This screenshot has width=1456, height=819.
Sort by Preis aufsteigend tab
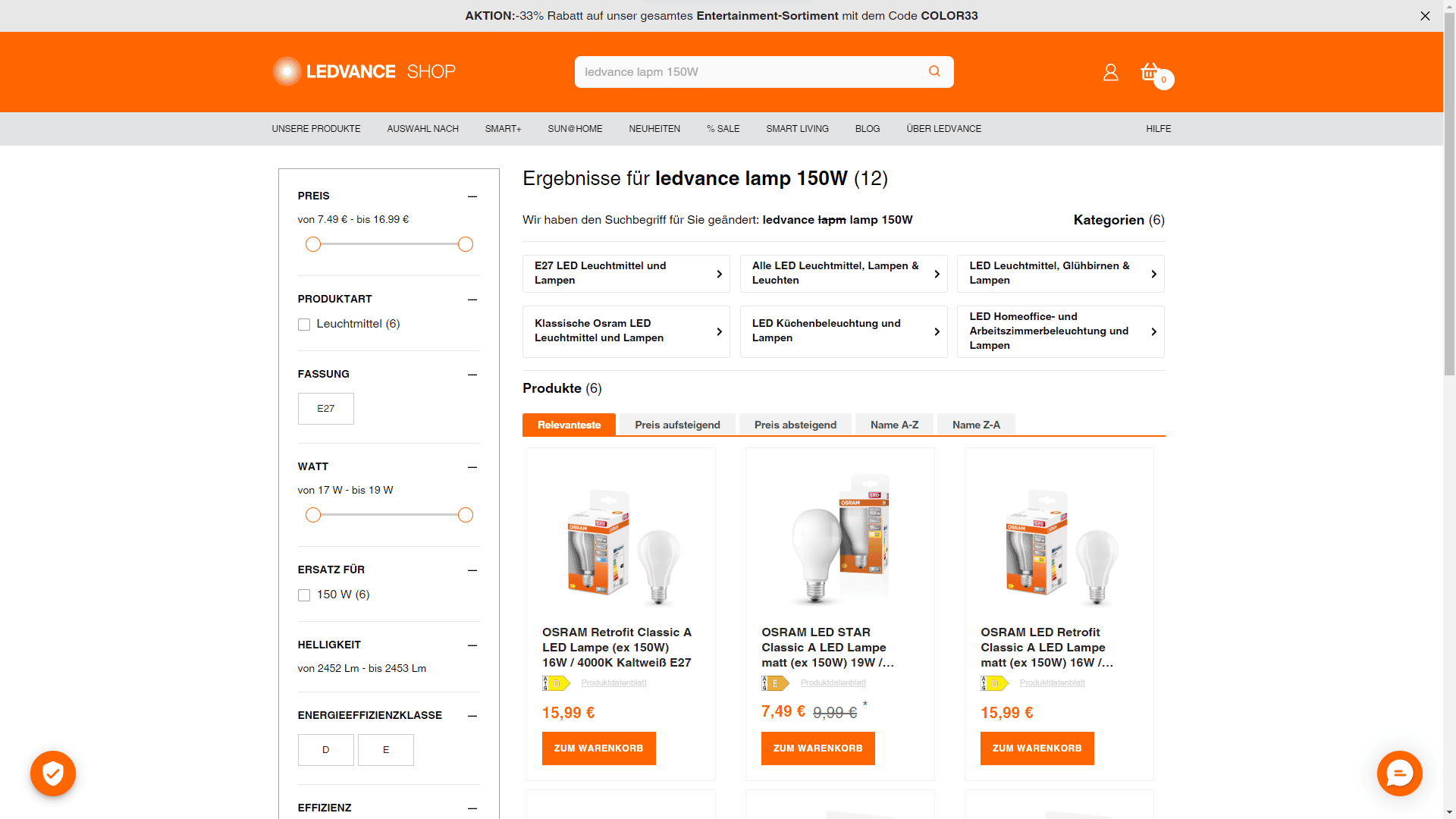[677, 425]
